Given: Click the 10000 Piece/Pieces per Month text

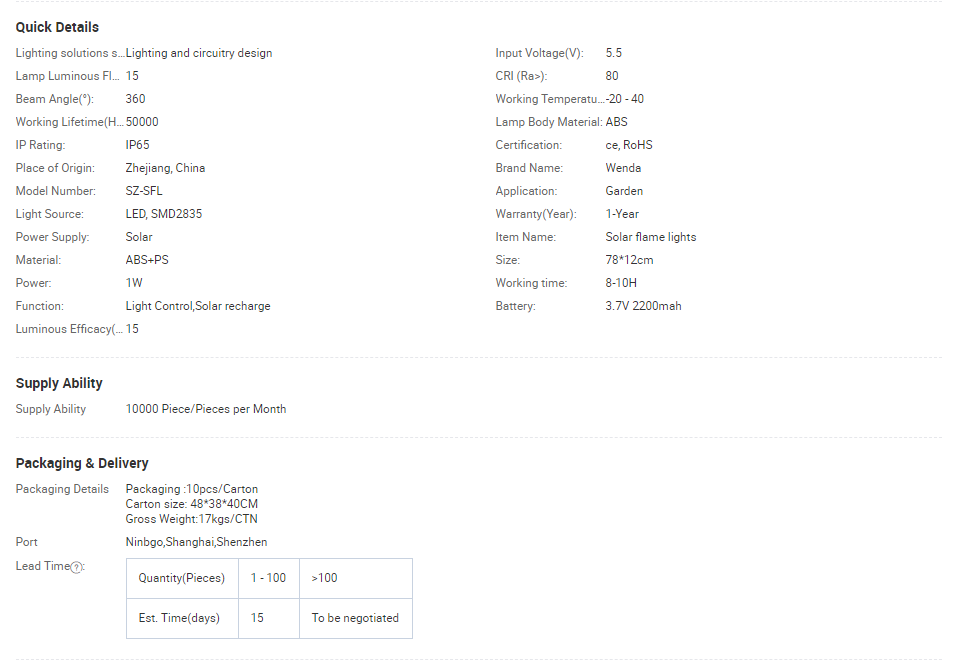Looking at the screenshot, I should [206, 409].
